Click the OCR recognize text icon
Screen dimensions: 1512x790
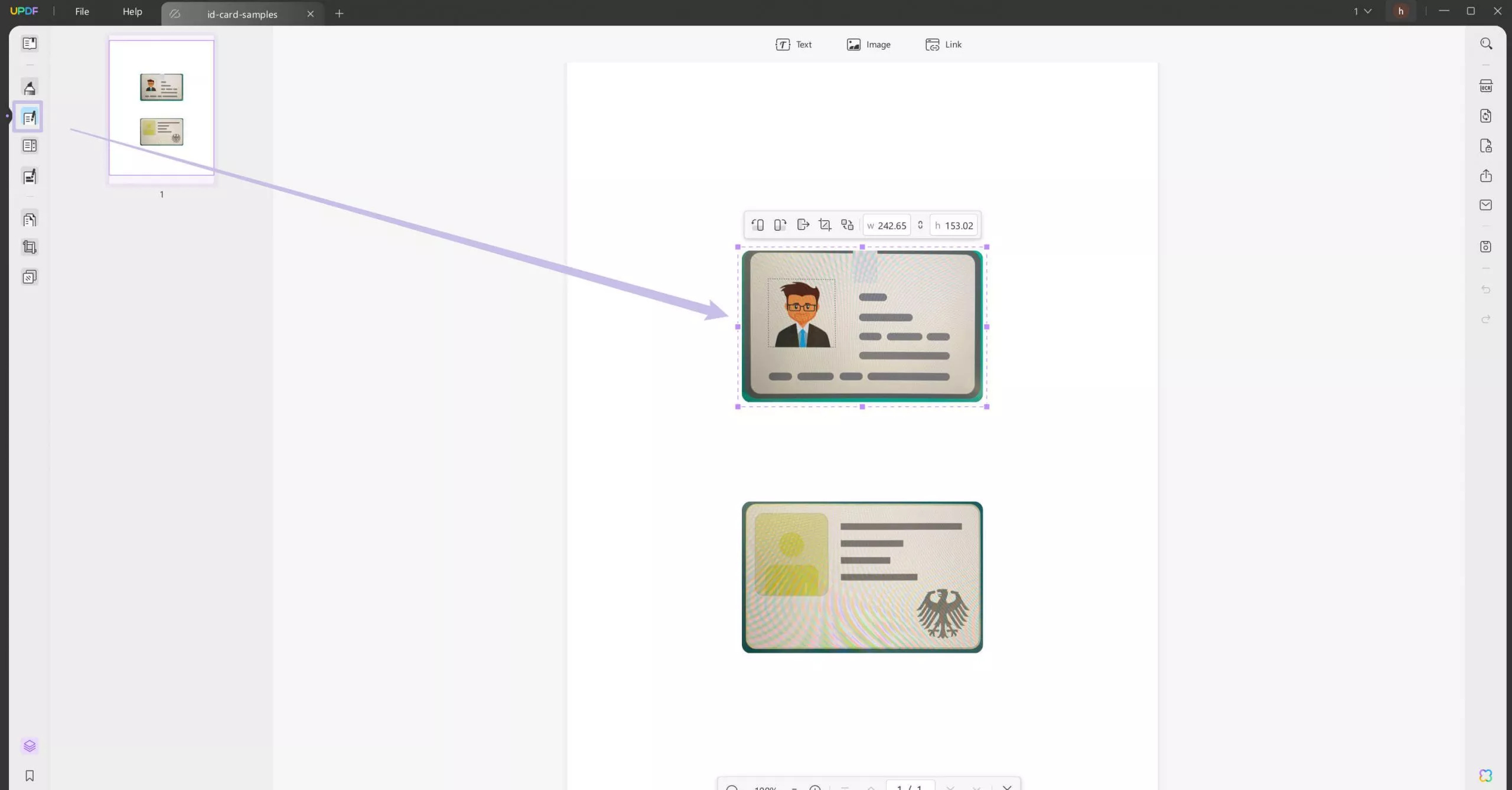tap(1486, 86)
